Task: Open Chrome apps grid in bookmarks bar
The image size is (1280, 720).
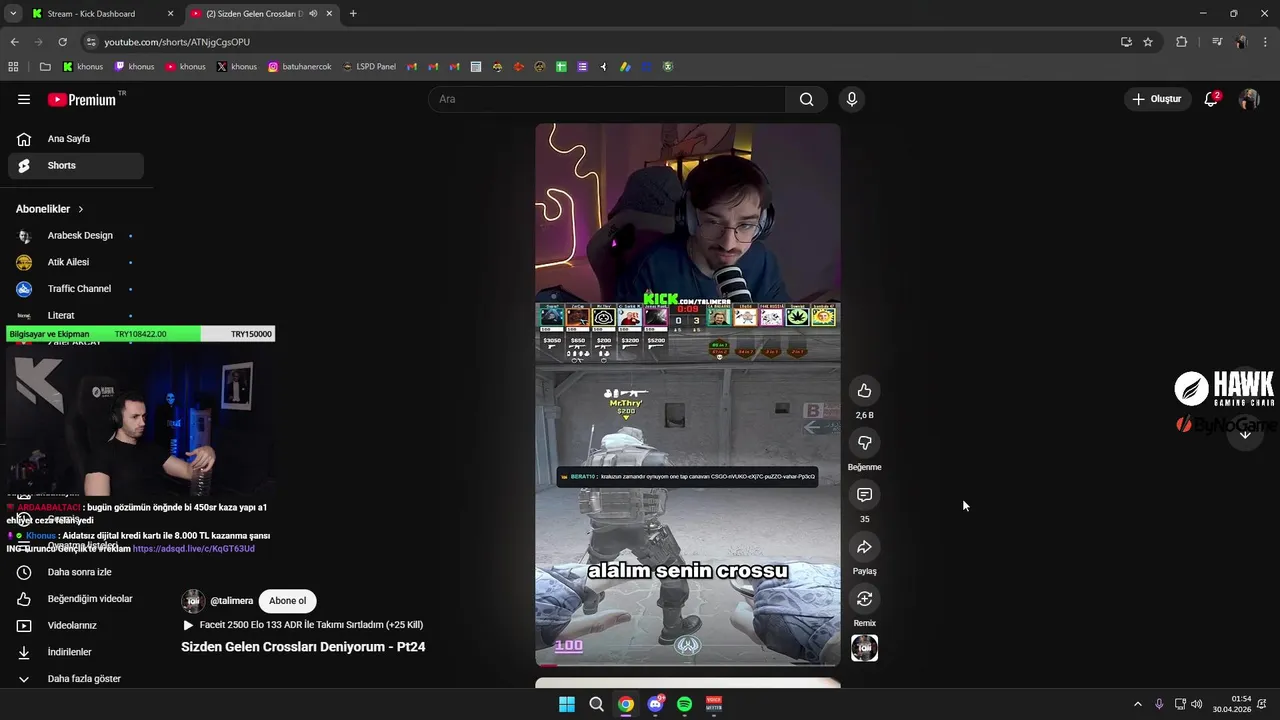Action: coord(13,67)
